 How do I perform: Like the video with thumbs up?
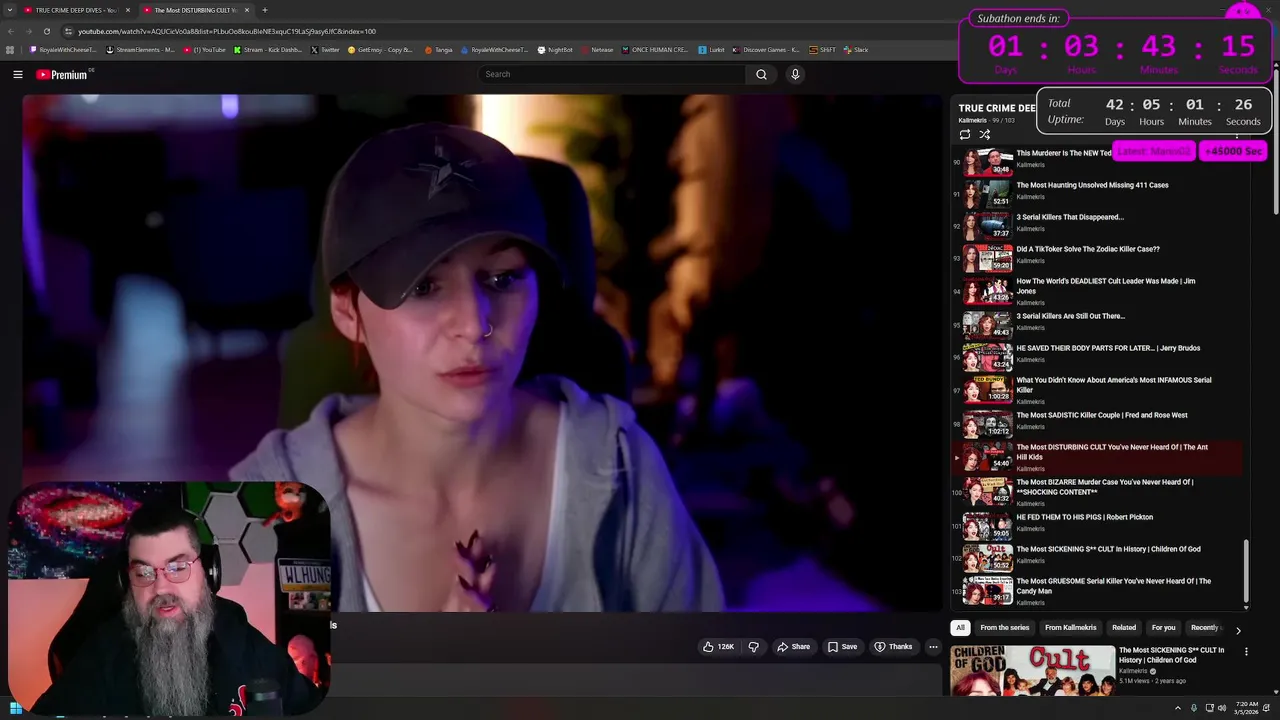coord(719,647)
